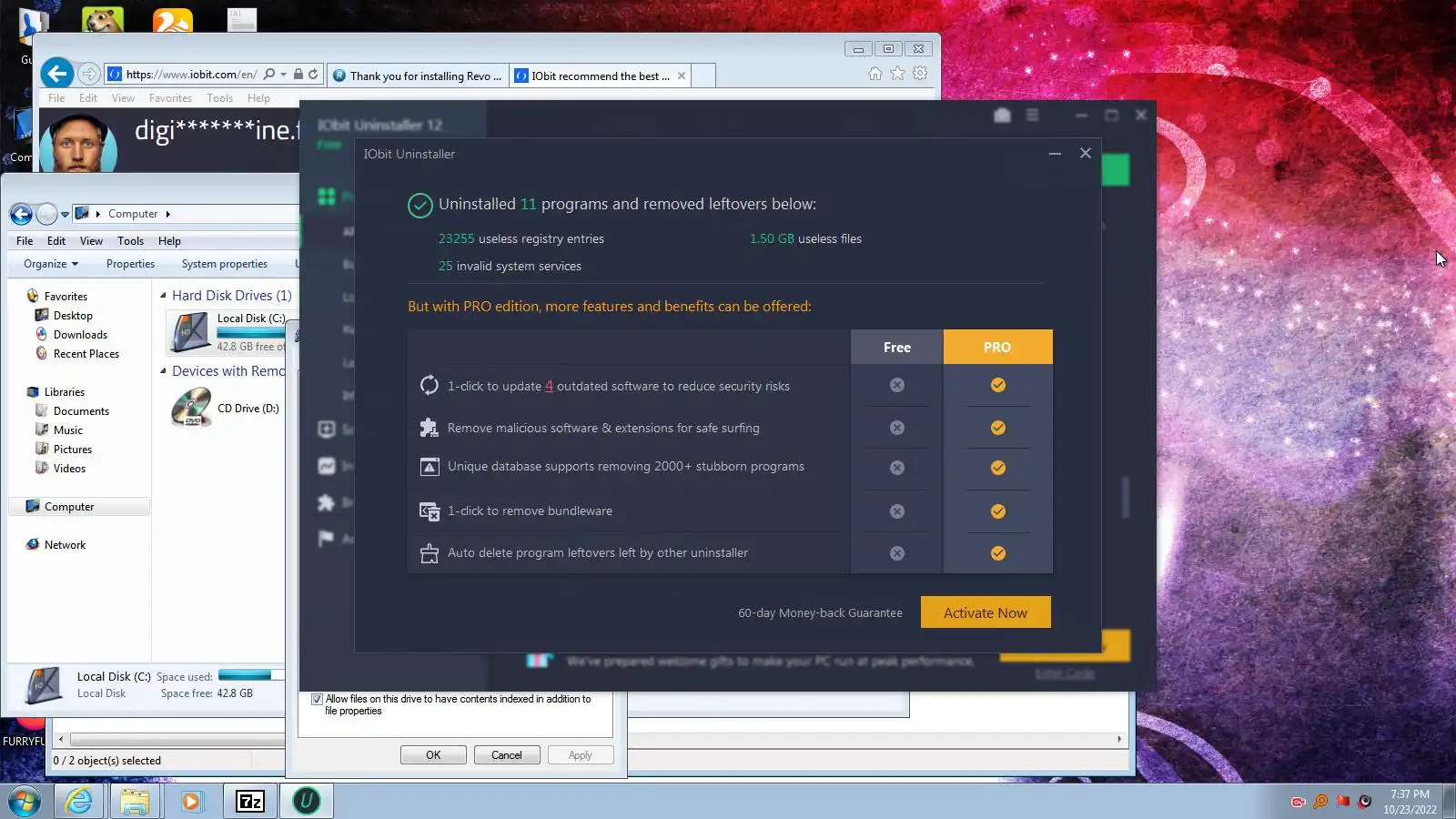Click the bundleware removal icon
The height and width of the screenshot is (819, 1456).
429,511
